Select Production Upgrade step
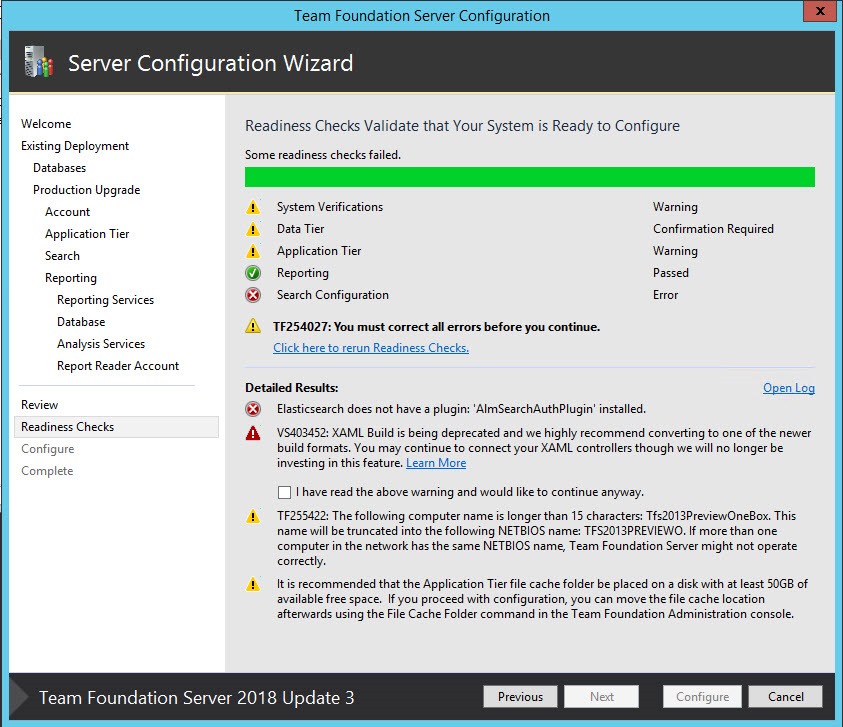This screenshot has width=843, height=727. pos(87,190)
